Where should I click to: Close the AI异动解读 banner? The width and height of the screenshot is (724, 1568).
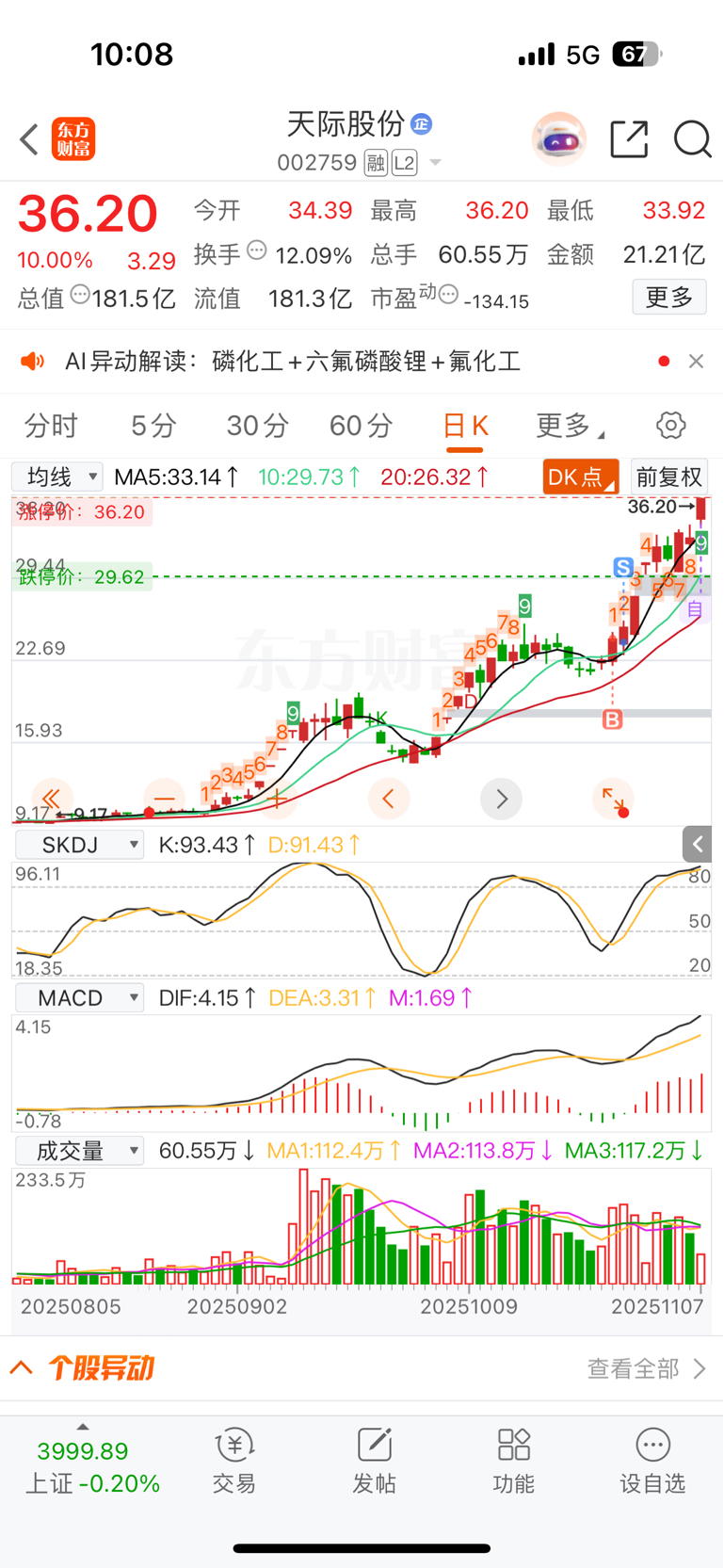point(696,362)
